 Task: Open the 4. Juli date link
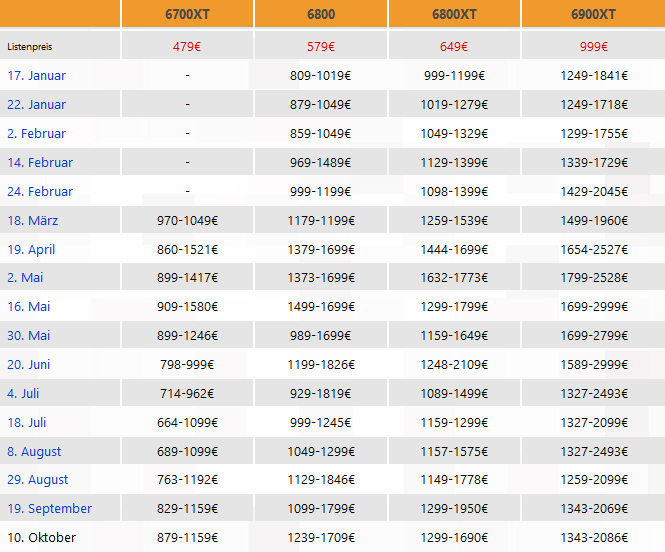click(x=23, y=393)
